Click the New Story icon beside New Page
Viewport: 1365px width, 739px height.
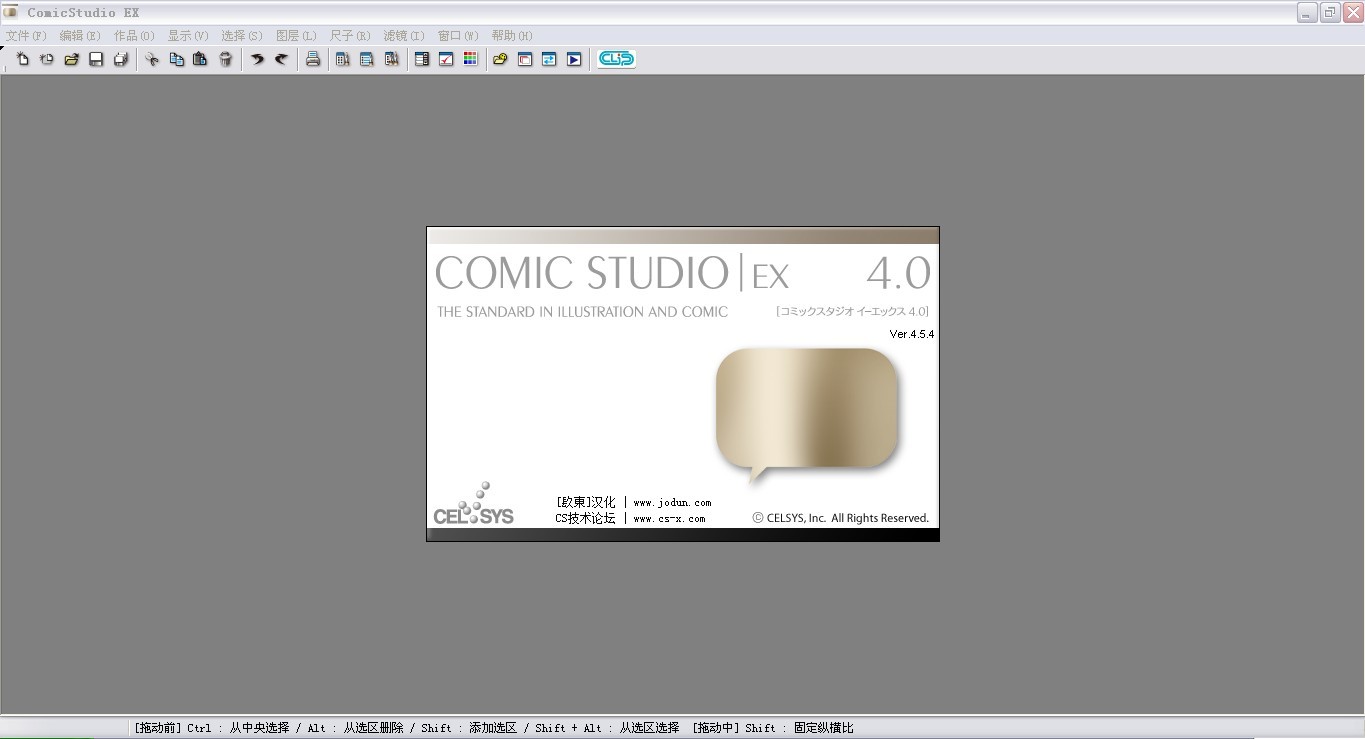point(47,59)
